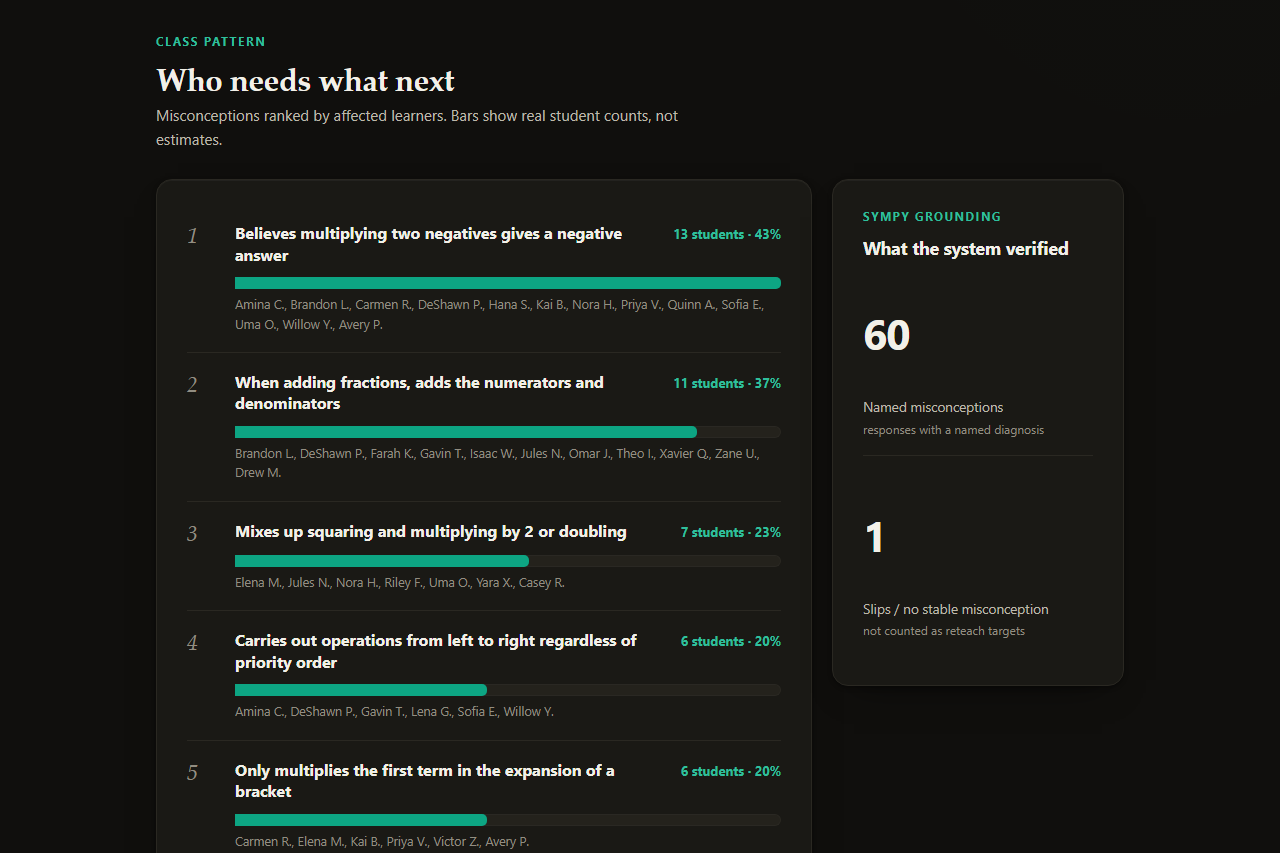Click the rank number 3 marker
This screenshot has width=1280, height=853.
[192, 534]
